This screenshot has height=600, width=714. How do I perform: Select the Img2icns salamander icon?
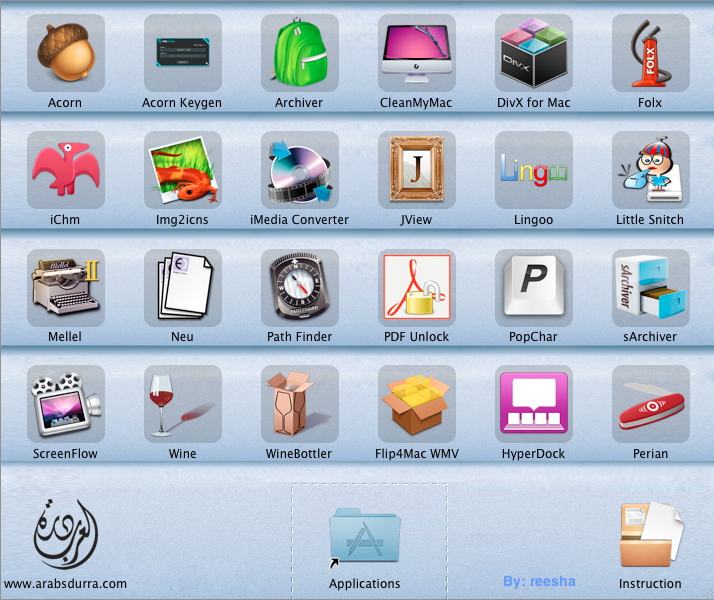[183, 170]
